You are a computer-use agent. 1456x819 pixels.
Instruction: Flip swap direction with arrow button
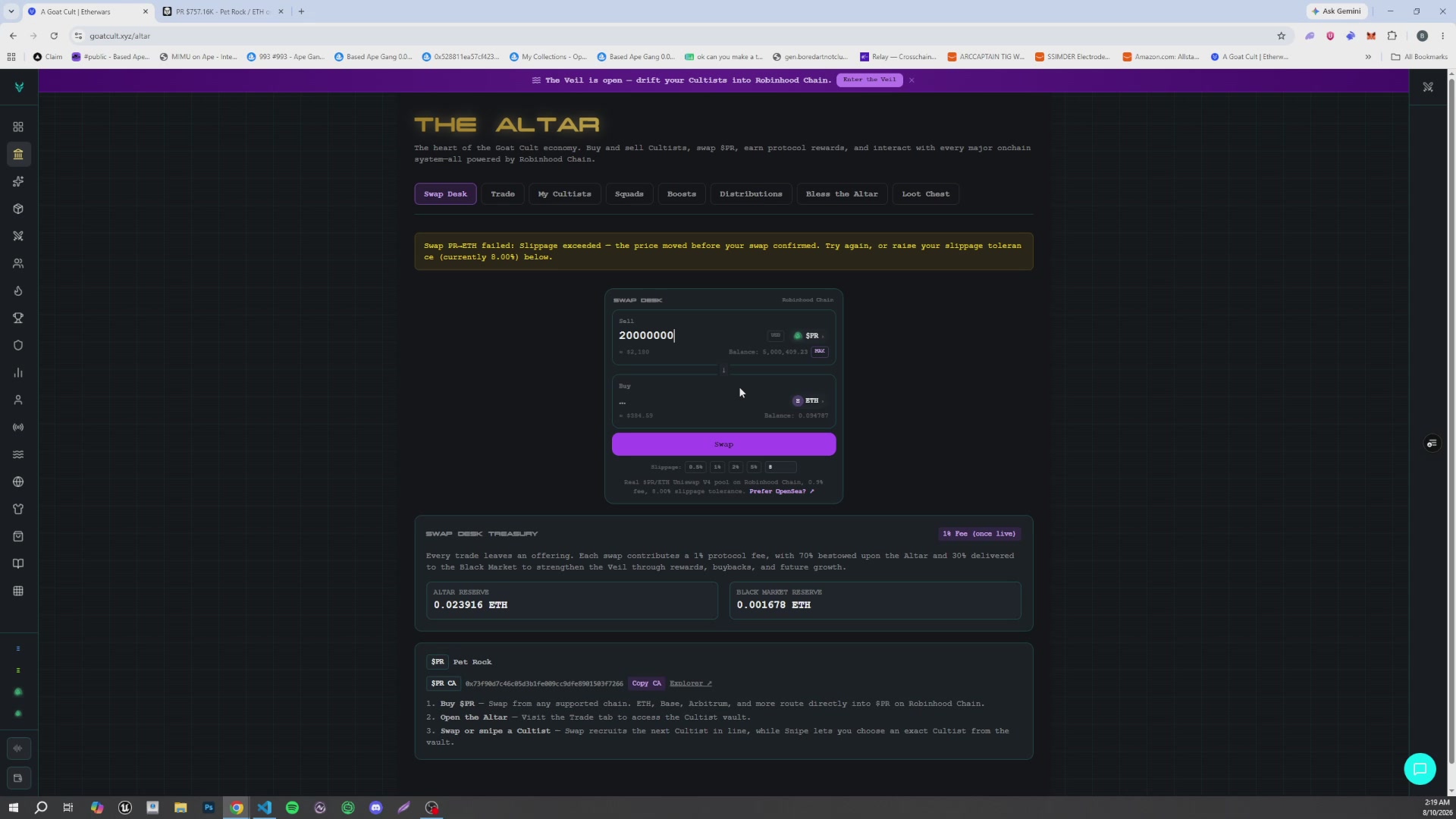tap(723, 370)
